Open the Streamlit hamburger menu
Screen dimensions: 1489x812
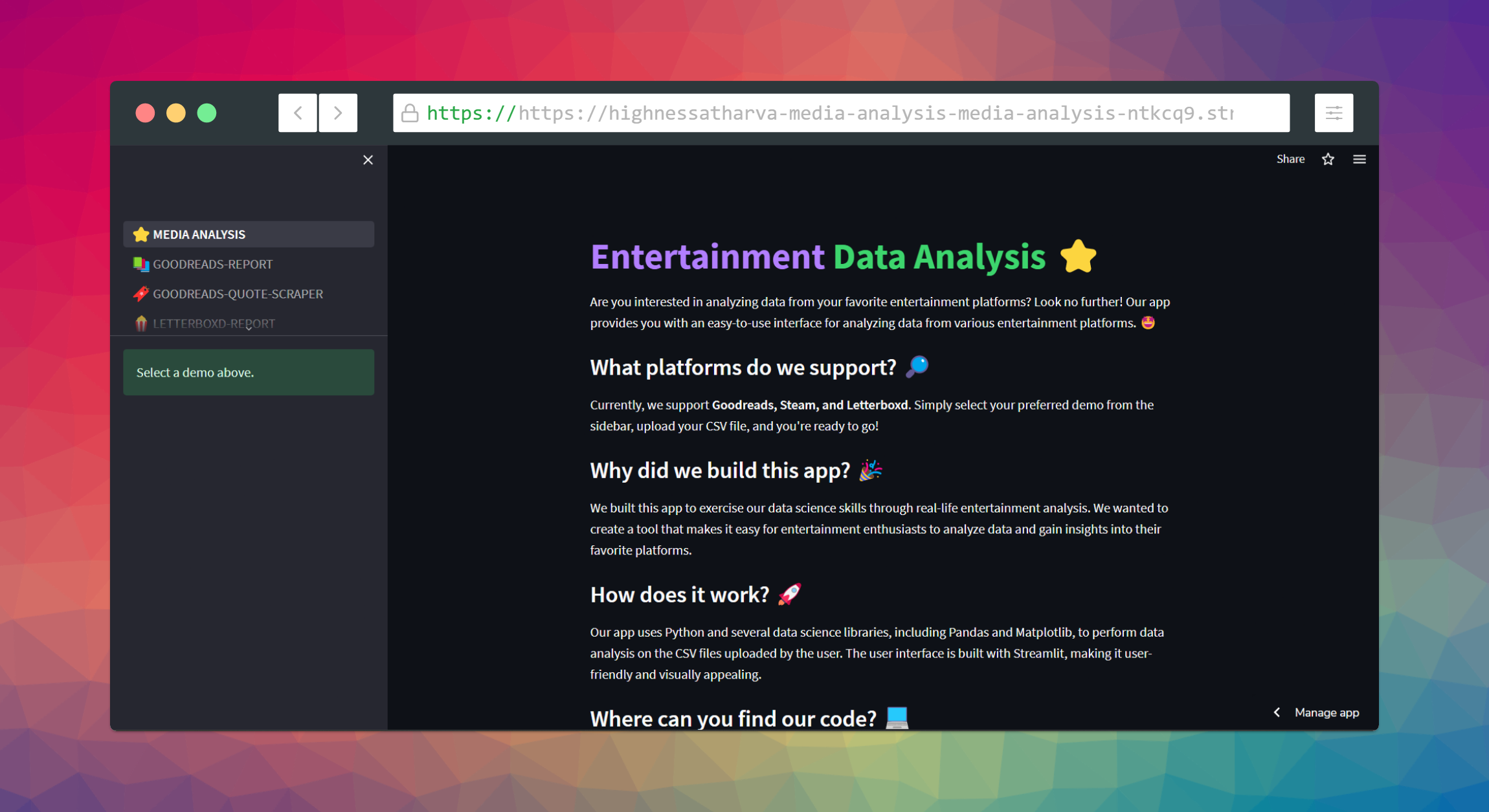pos(1360,159)
